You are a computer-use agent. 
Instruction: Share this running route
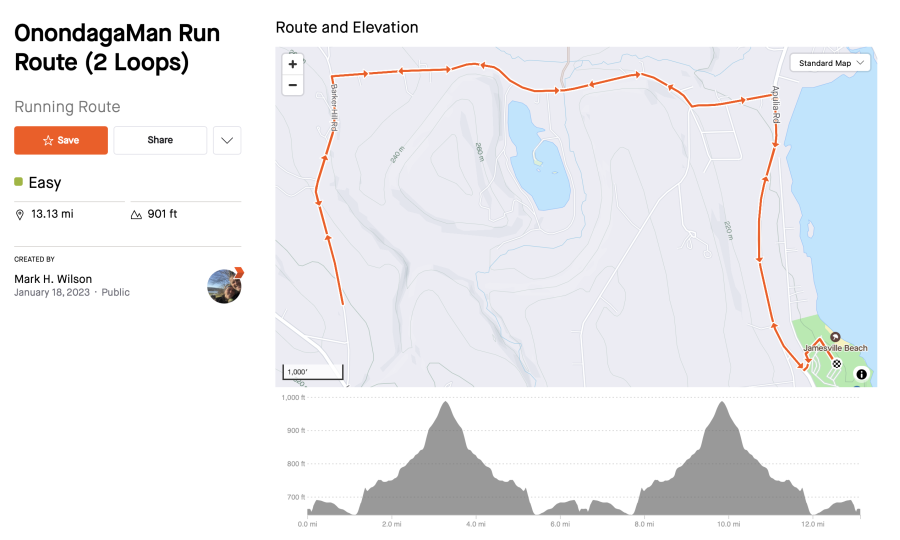(160, 140)
